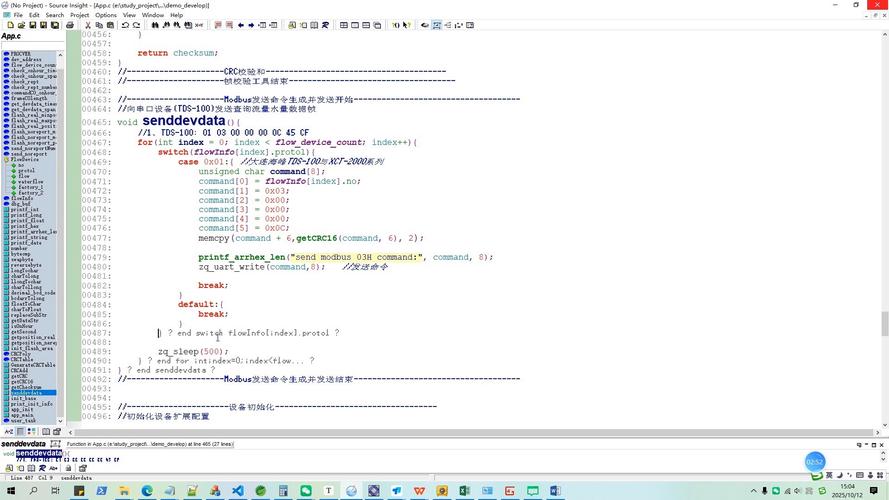Open the Options menu
889x500 pixels.
tap(106, 15)
